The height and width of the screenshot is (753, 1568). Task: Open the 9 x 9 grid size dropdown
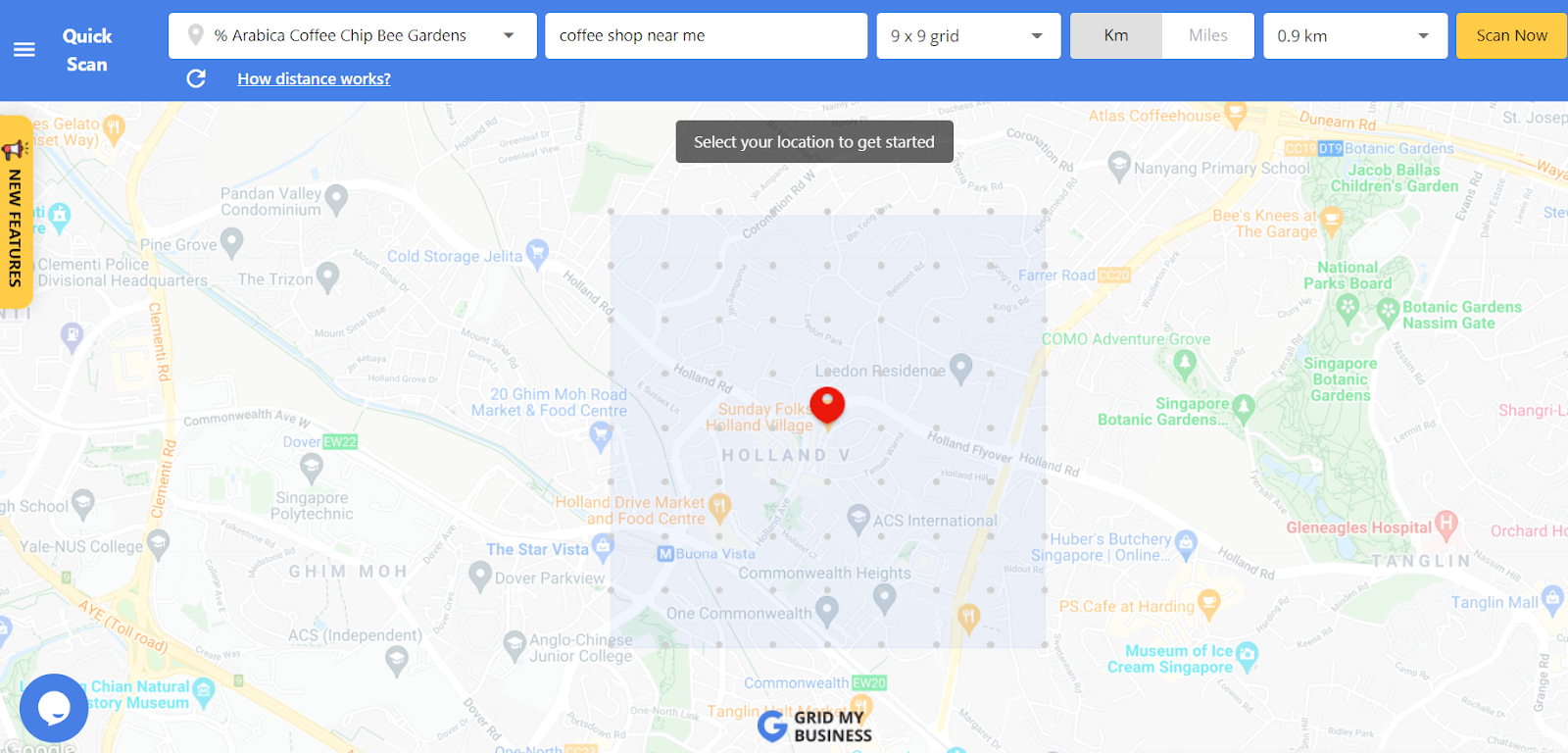pyautogui.click(x=968, y=35)
